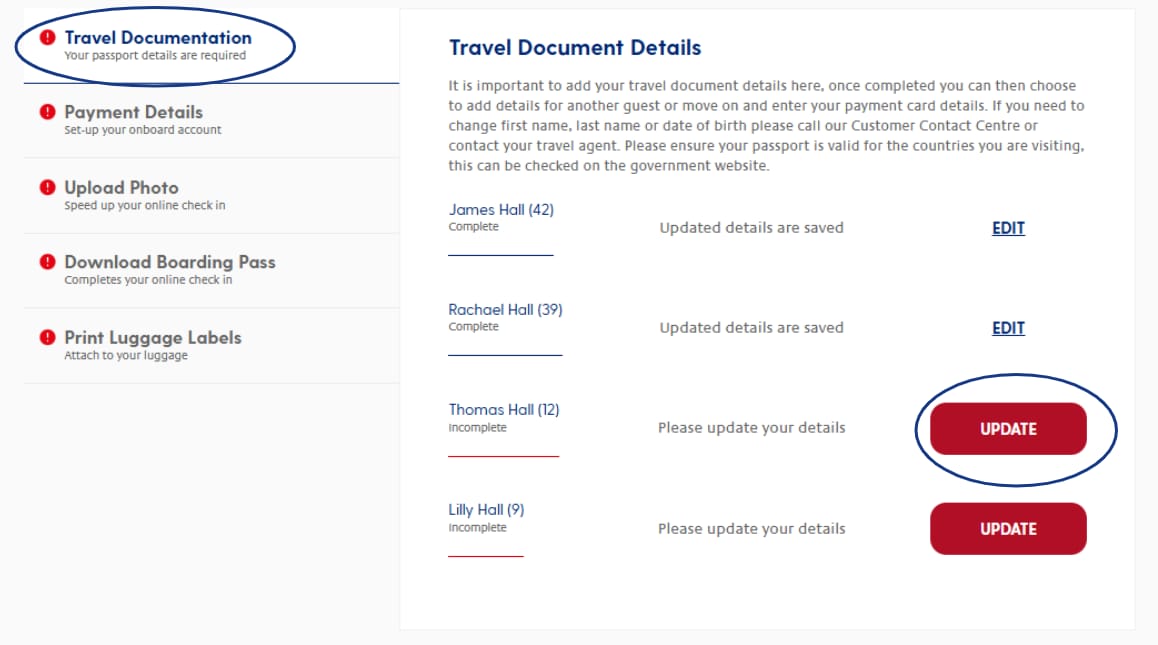The width and height of the screenshot is (1158, 645).
Task: Update Lilly Hall's travel details
Action: click(x=1008, y=529)
